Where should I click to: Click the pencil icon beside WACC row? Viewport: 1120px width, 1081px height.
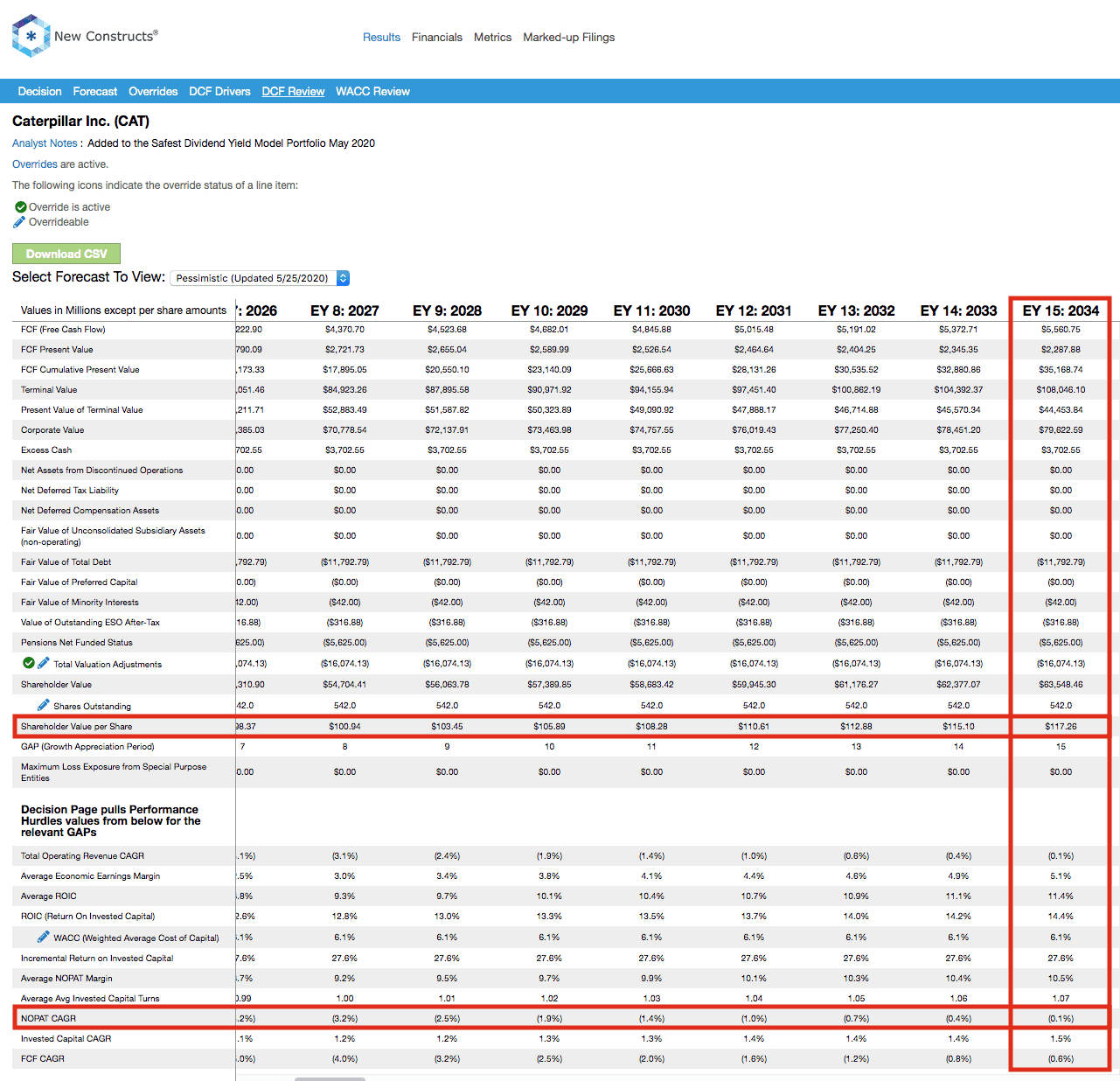click(x=44, y=937)
